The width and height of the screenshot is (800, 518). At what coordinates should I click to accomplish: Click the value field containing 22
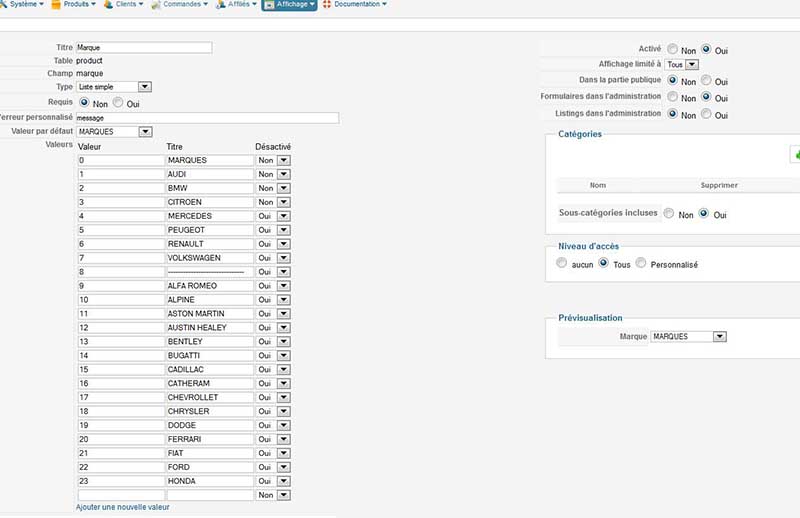tap(121, 467)
